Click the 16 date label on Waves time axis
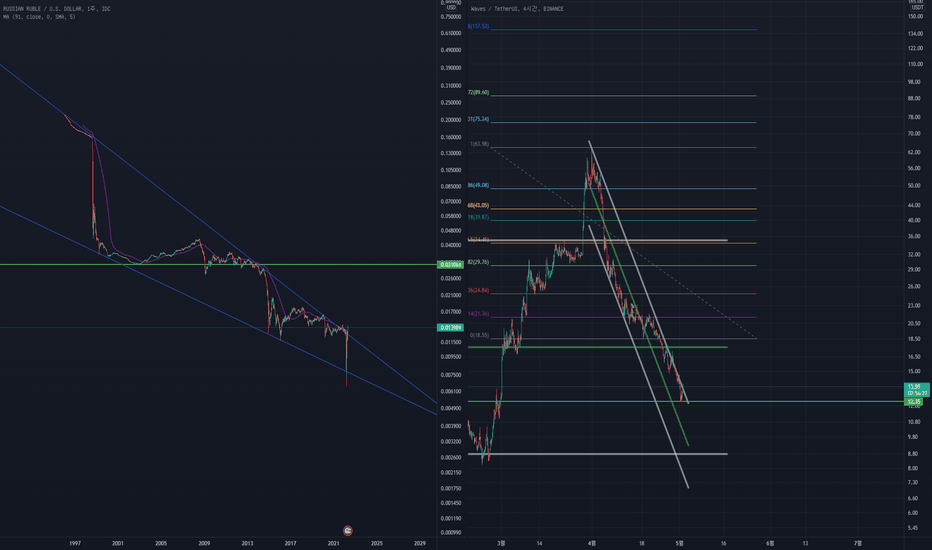The width and height of the screenshot is (932, 550). coord(723,543)
